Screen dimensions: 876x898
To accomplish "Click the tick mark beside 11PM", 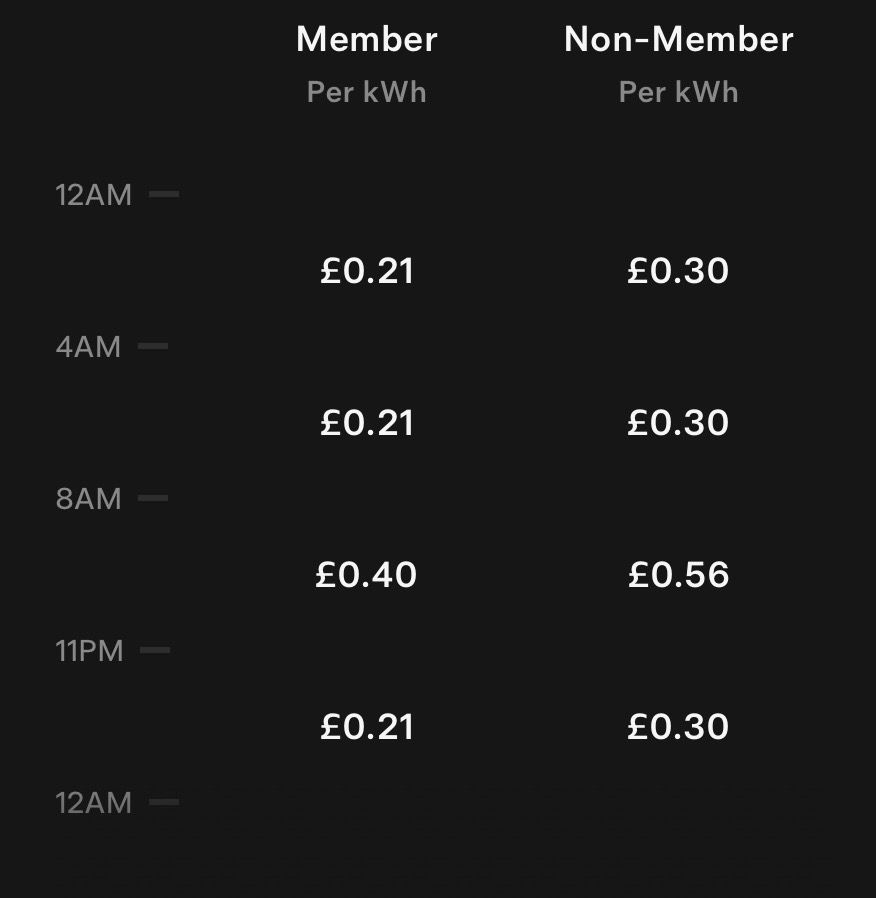I will pos(155,650).
